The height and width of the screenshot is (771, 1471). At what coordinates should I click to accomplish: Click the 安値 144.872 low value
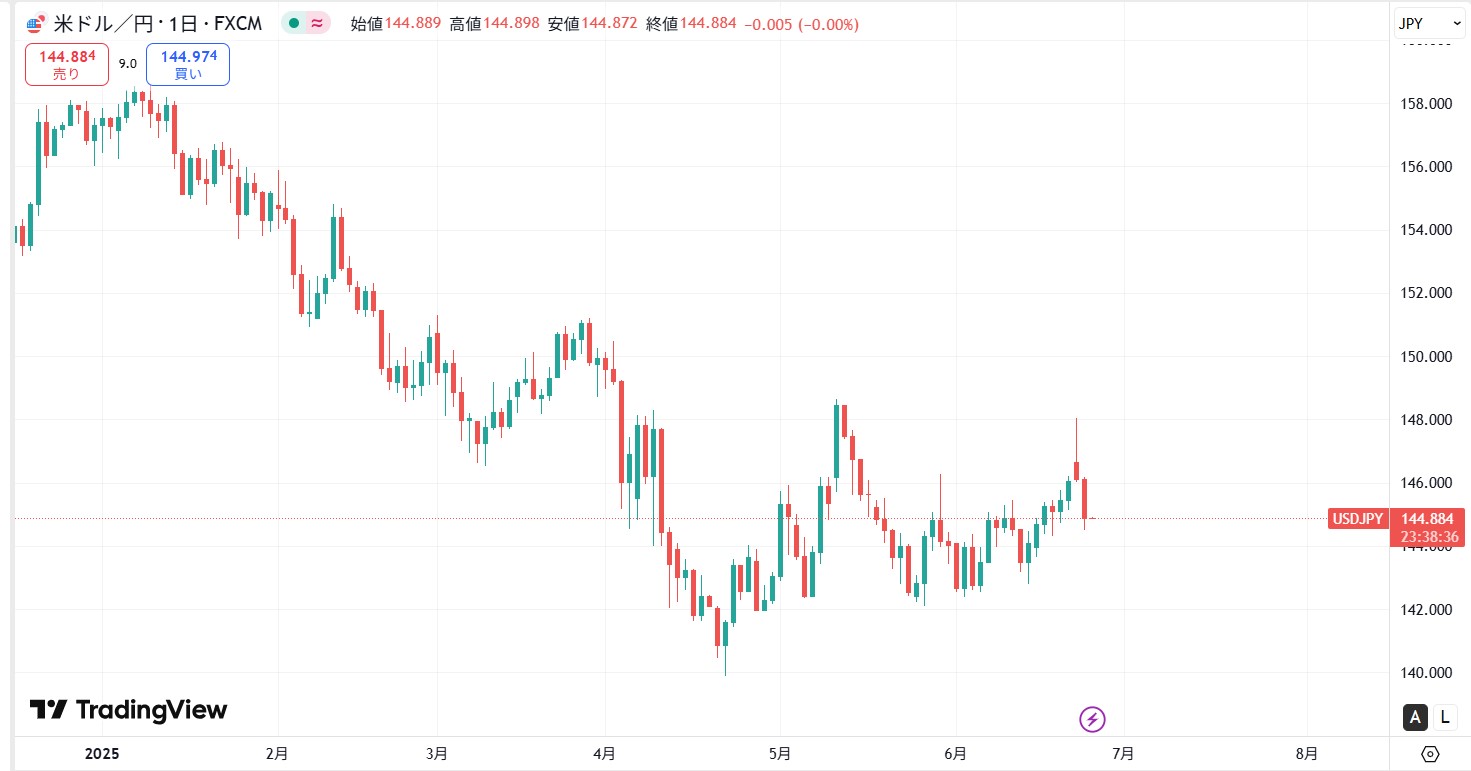click(593, 24)
